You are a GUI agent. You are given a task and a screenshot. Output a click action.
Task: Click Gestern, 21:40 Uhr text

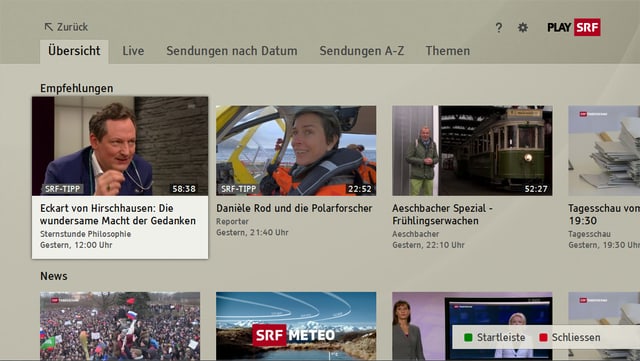tap(252, 232)
